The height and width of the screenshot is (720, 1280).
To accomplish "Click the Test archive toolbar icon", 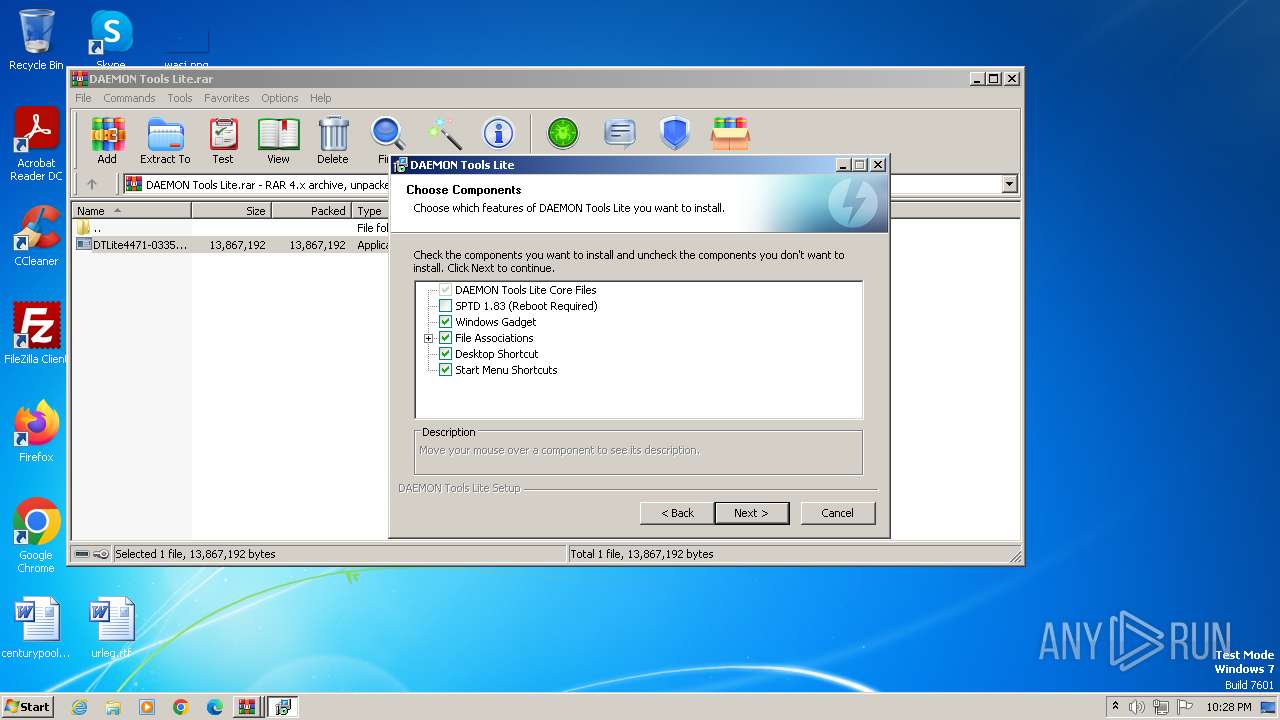I will click(x=223, y=140).
